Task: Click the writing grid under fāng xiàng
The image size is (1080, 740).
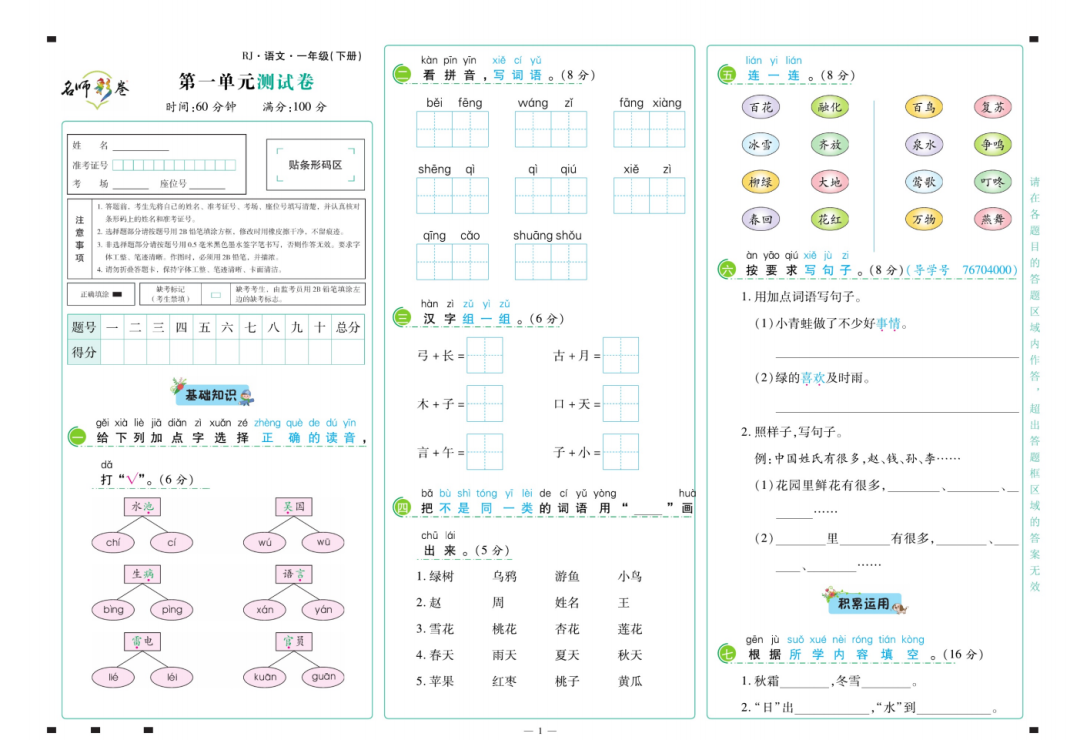Action: pos(650,130)
